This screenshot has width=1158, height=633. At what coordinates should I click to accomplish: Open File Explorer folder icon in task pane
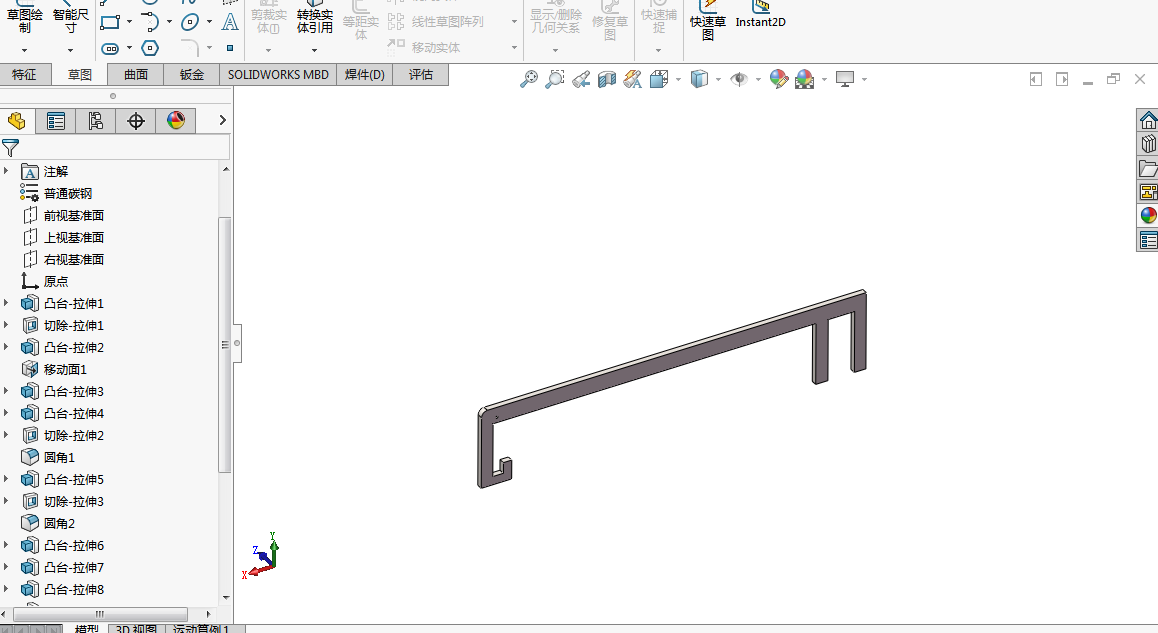pos(1148,168)
